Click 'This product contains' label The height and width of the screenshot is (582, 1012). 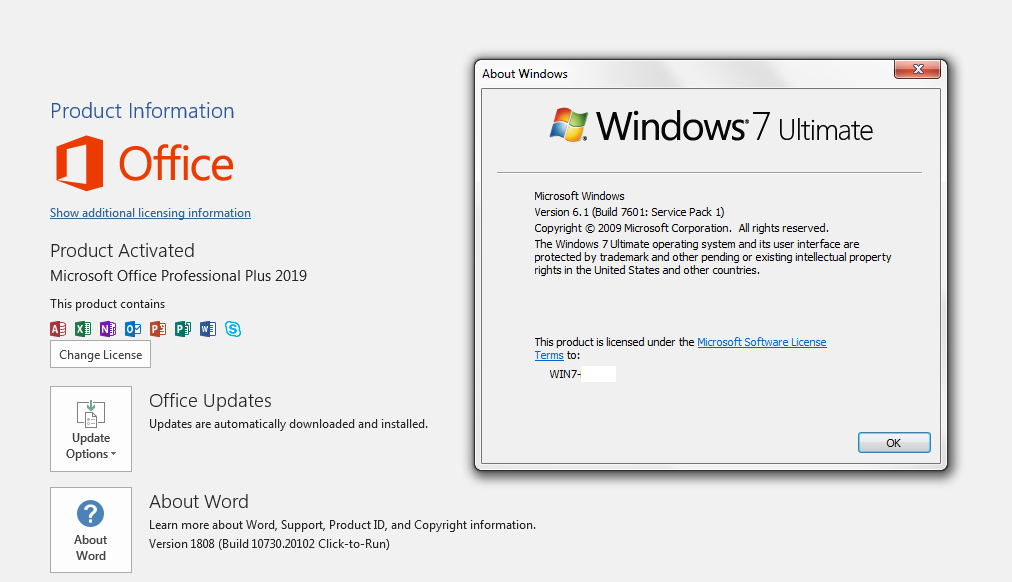click(x=108, y=304)
